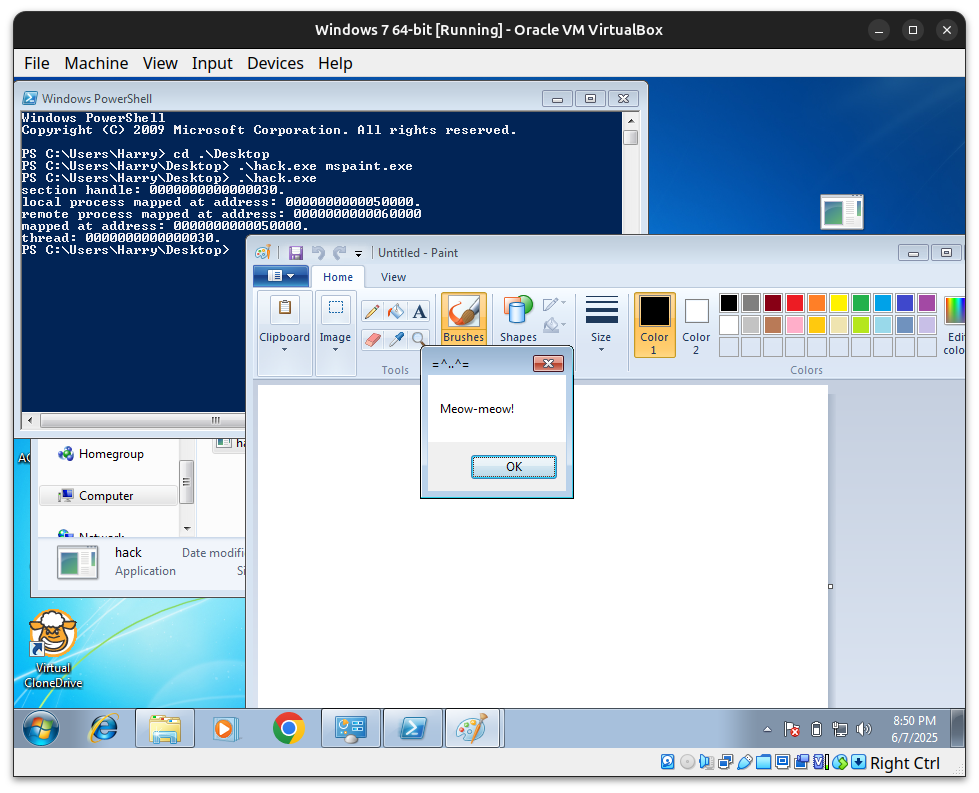The image size is (979, 793).
Task: Select Color 2 button
Action: [x=696, y=325]
